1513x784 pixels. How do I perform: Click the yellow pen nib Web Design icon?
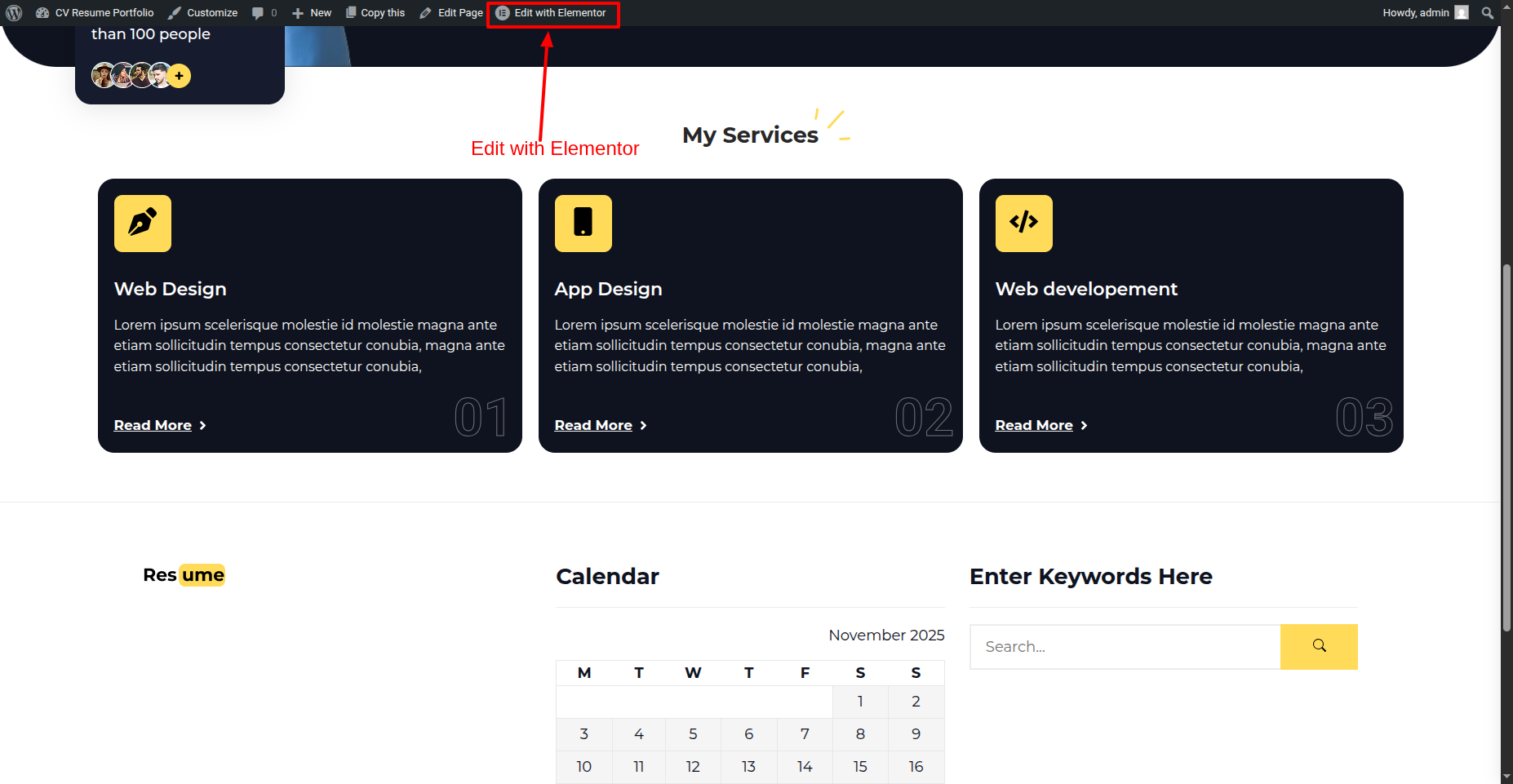tap(143, 224)
